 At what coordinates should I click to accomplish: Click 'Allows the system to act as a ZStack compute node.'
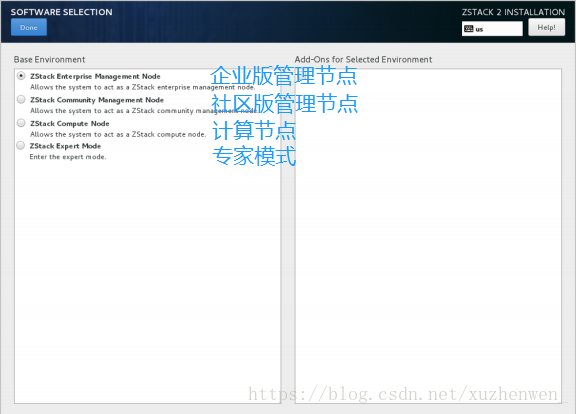coord(118,134)
